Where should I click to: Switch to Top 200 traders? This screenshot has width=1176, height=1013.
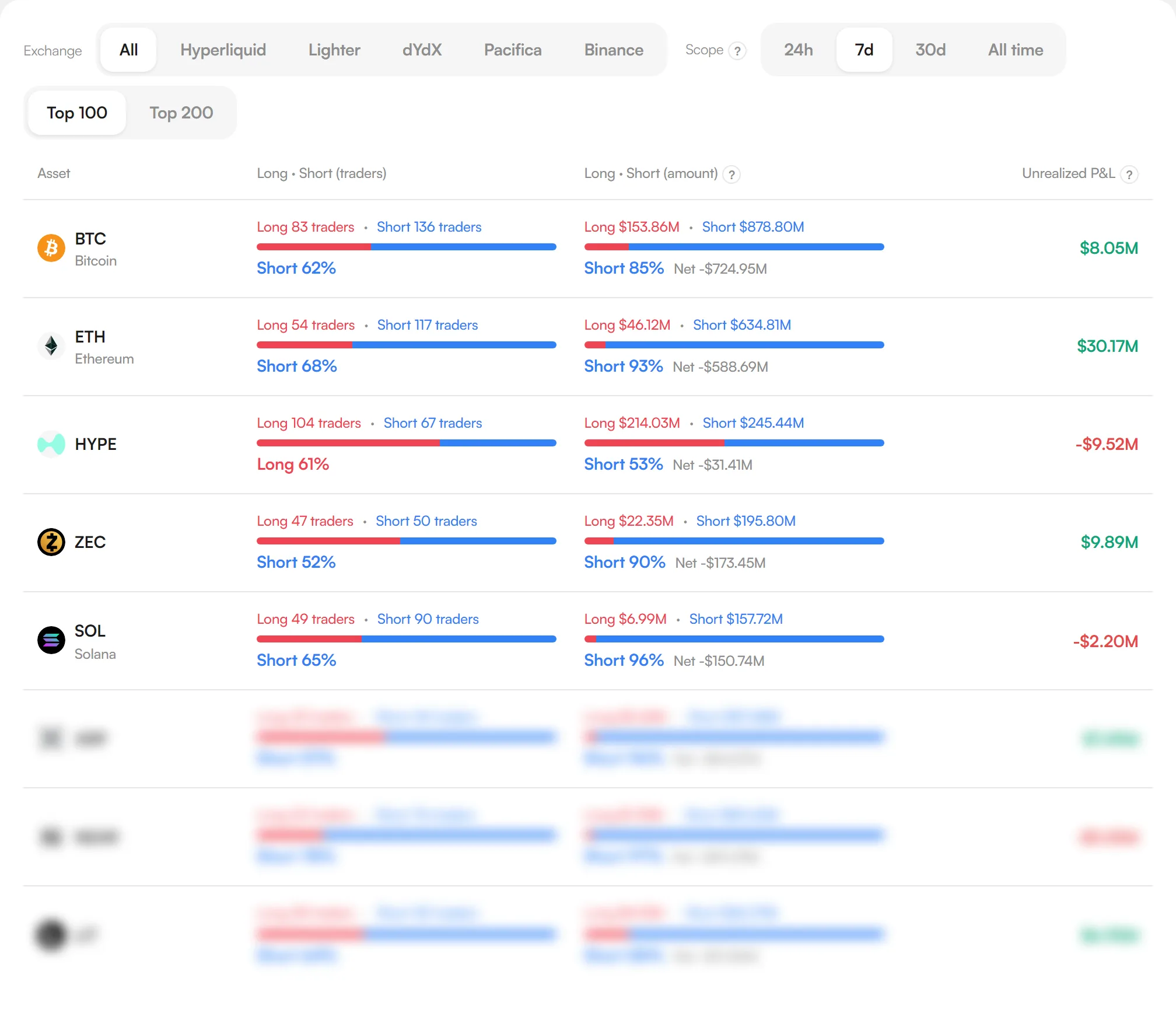pyautogui.click(x=181, y=113)
